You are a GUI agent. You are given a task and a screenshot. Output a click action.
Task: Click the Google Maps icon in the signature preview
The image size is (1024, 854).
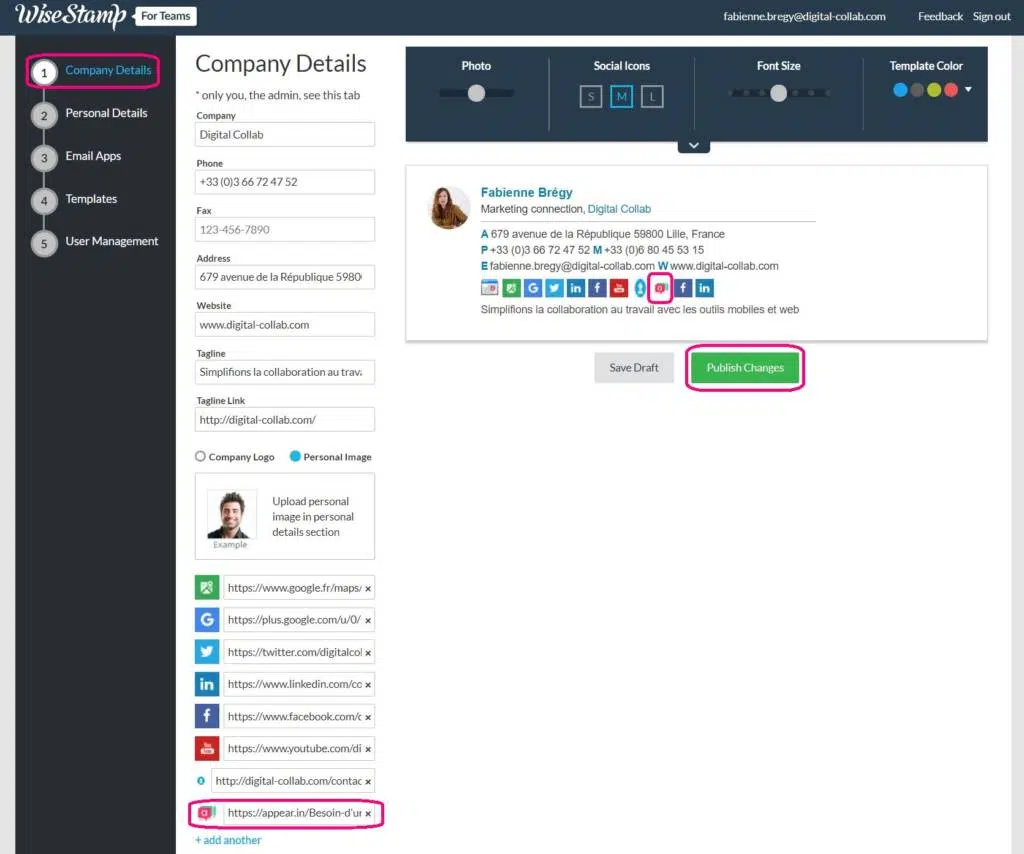point(511,288)
